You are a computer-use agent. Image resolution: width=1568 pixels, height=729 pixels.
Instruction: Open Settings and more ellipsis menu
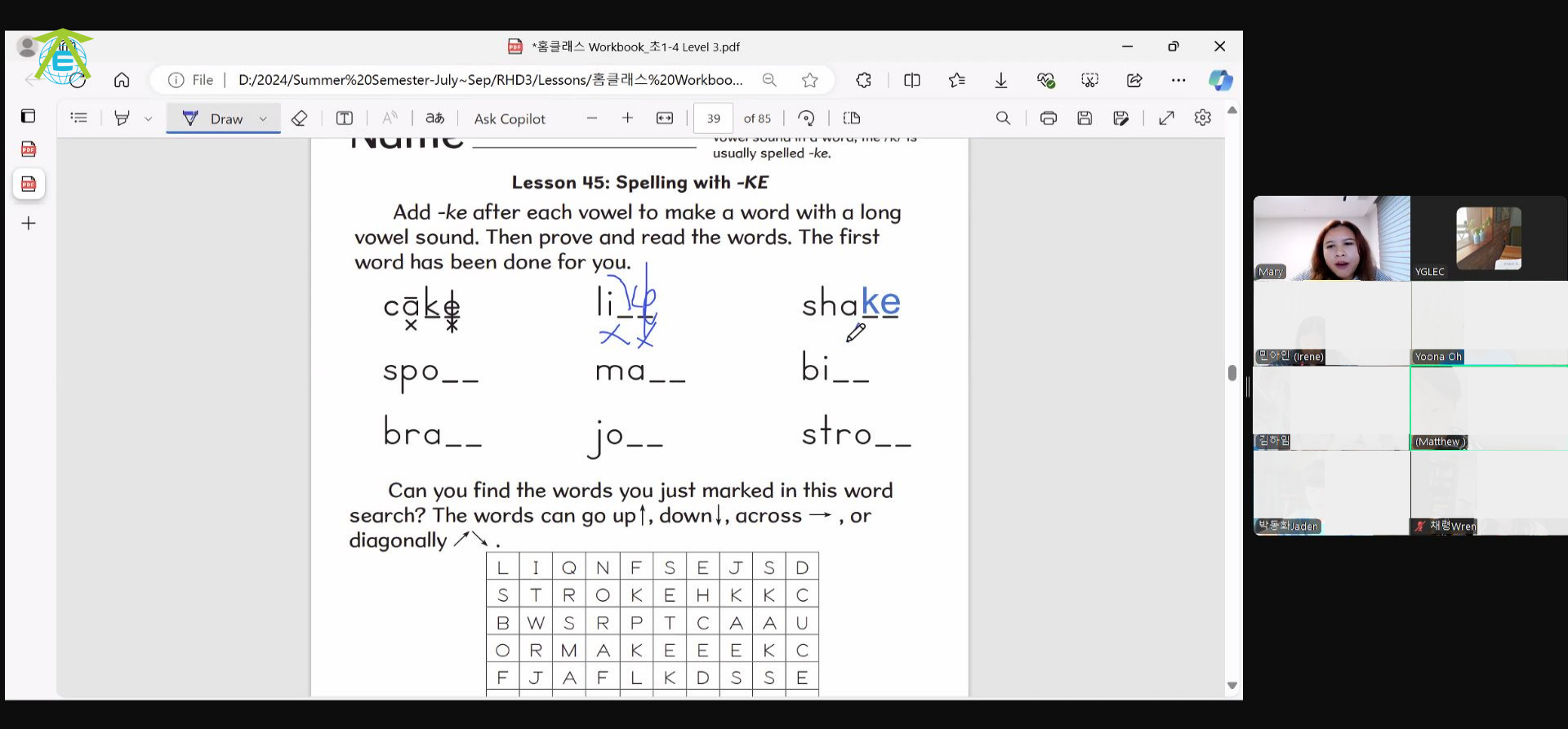tap(1178, 80)
